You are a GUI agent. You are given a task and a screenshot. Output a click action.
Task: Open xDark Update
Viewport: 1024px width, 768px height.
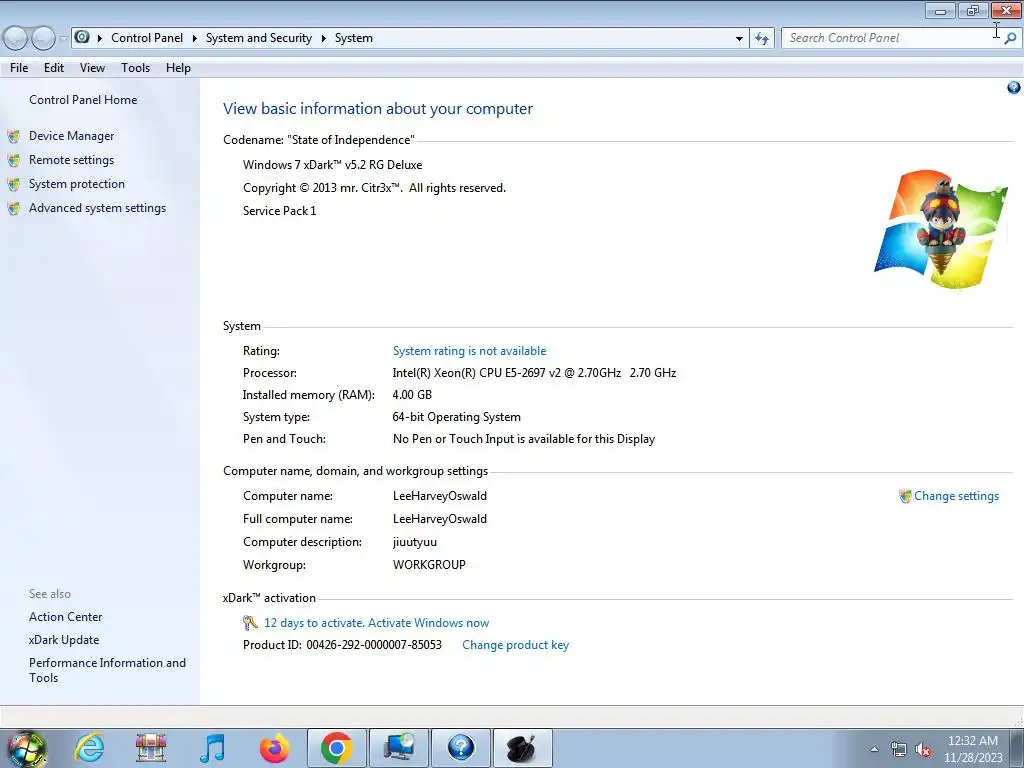coord(64,640)
